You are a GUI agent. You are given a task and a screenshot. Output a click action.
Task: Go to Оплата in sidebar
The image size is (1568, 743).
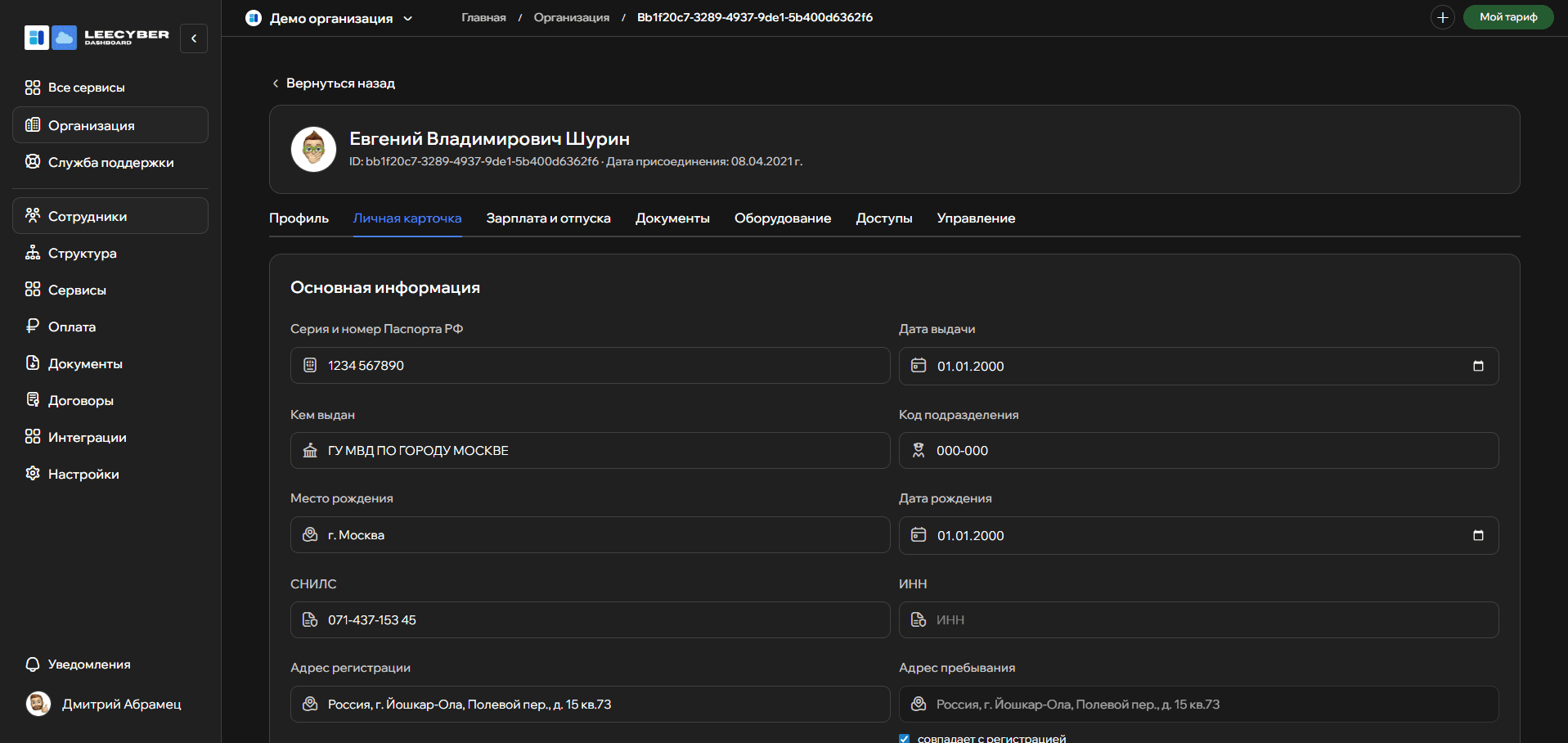click(x=71, y=326)
